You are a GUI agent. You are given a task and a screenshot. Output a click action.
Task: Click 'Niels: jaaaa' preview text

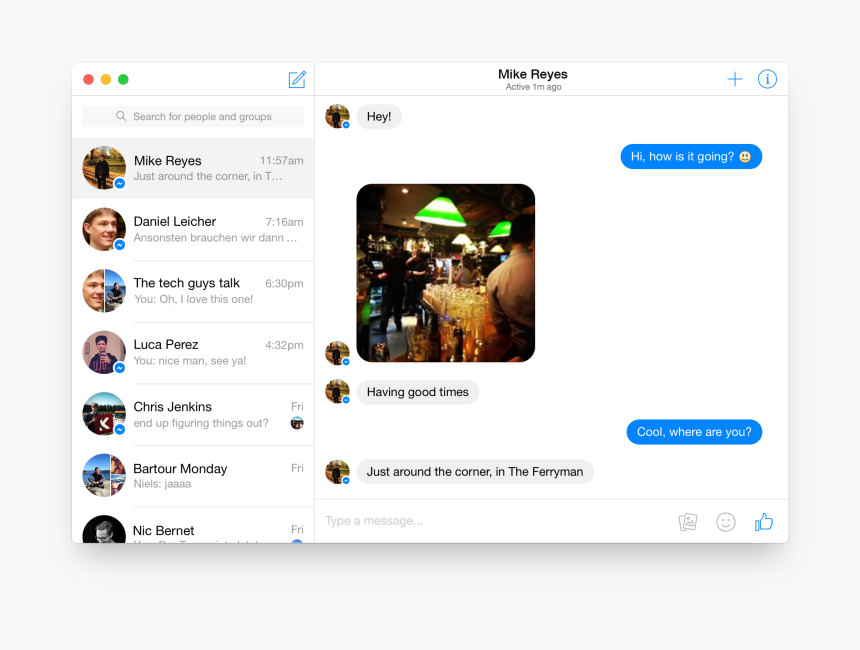point(162,484)
